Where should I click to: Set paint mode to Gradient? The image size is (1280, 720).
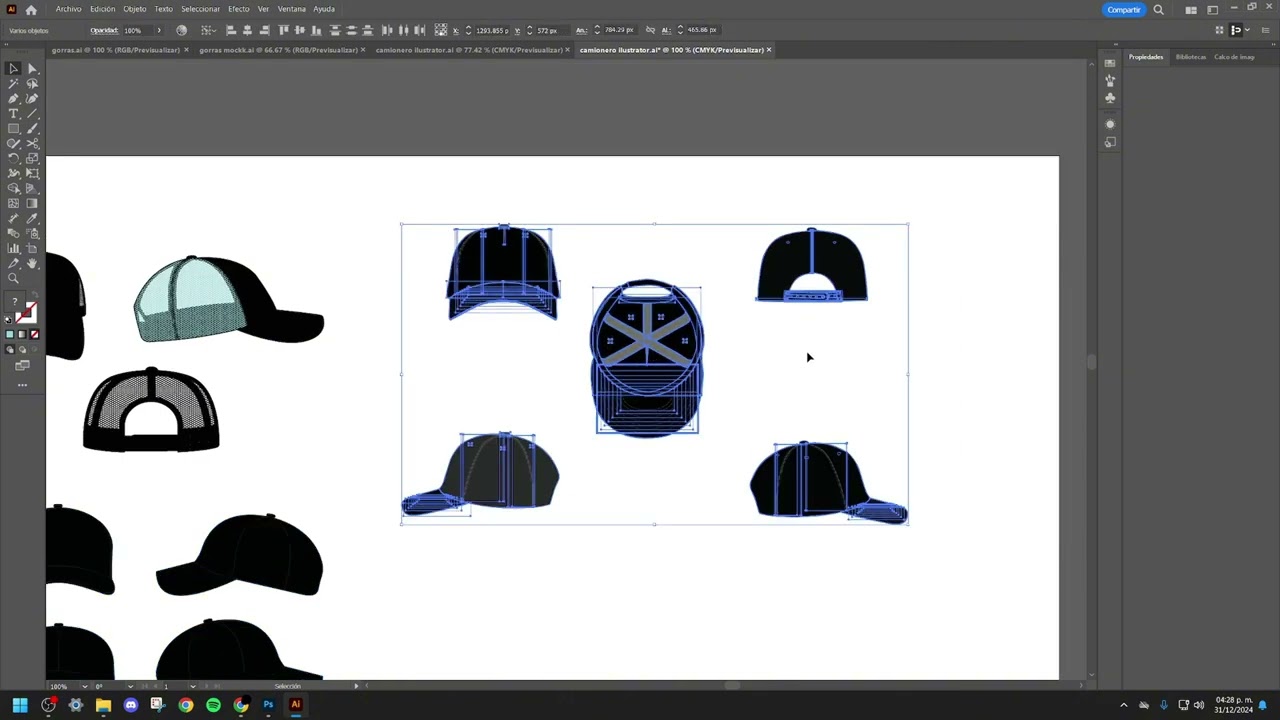pos(22,335)
